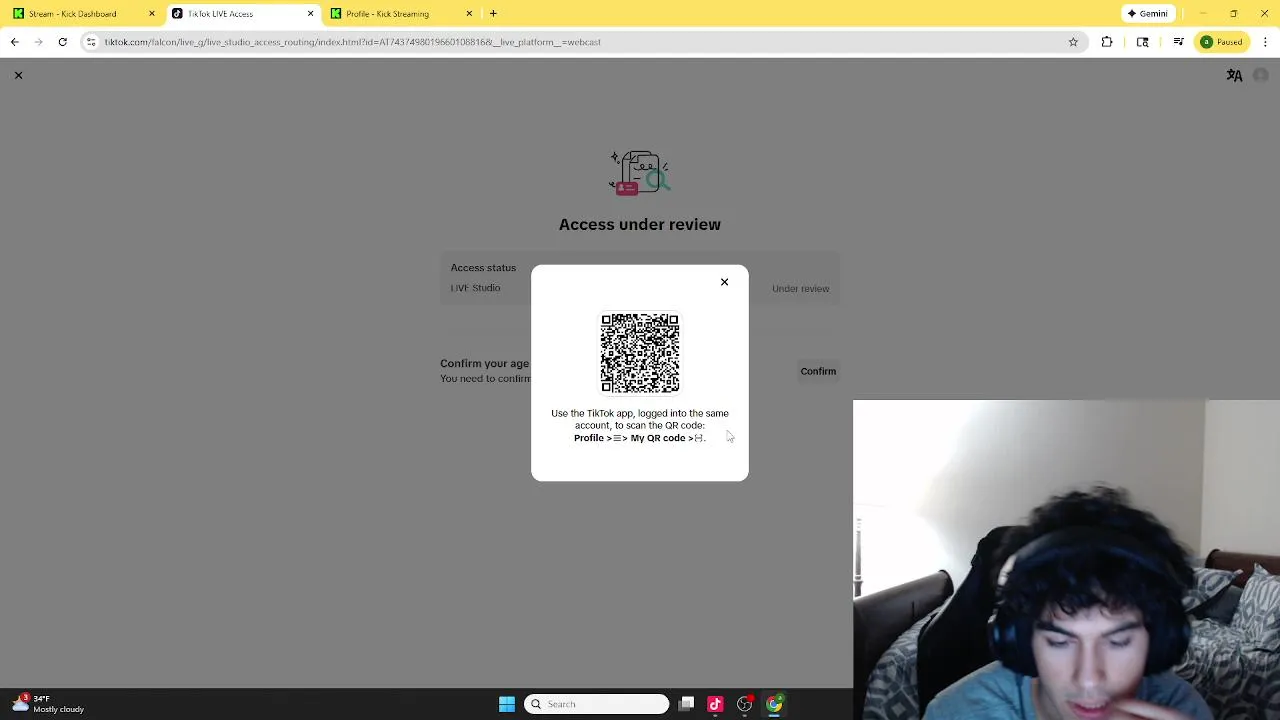This screenshot has width=1280, height=720.
Task: Click the webcam overlay video
Action: (x=1066, y=560)
